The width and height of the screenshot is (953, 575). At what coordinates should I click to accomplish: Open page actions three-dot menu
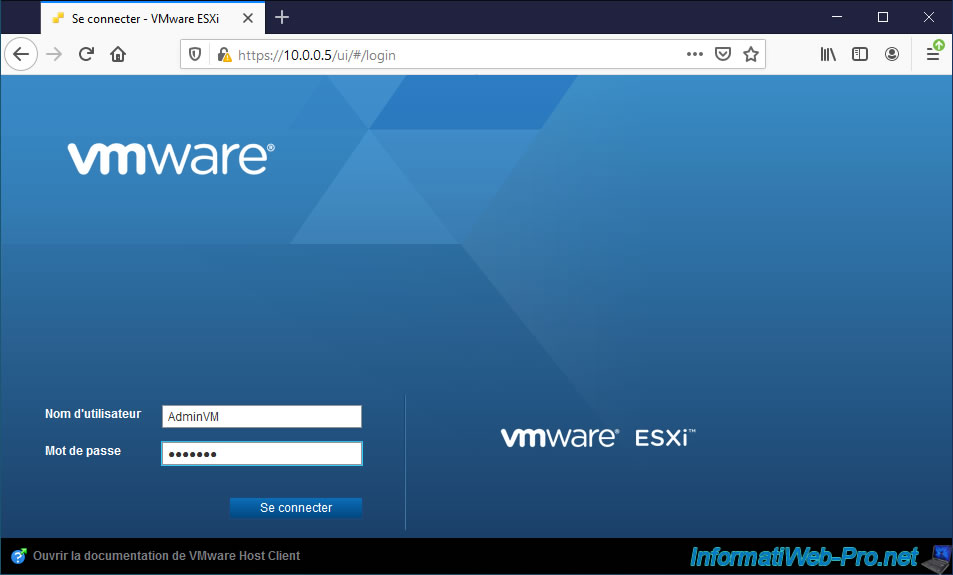coord(694,55)
